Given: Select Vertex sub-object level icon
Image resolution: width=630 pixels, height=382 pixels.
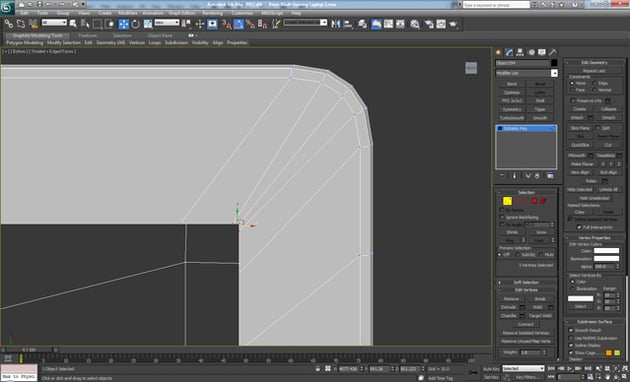Looking at the screenshot, I should pyautogui.click(x=507, y=201).
